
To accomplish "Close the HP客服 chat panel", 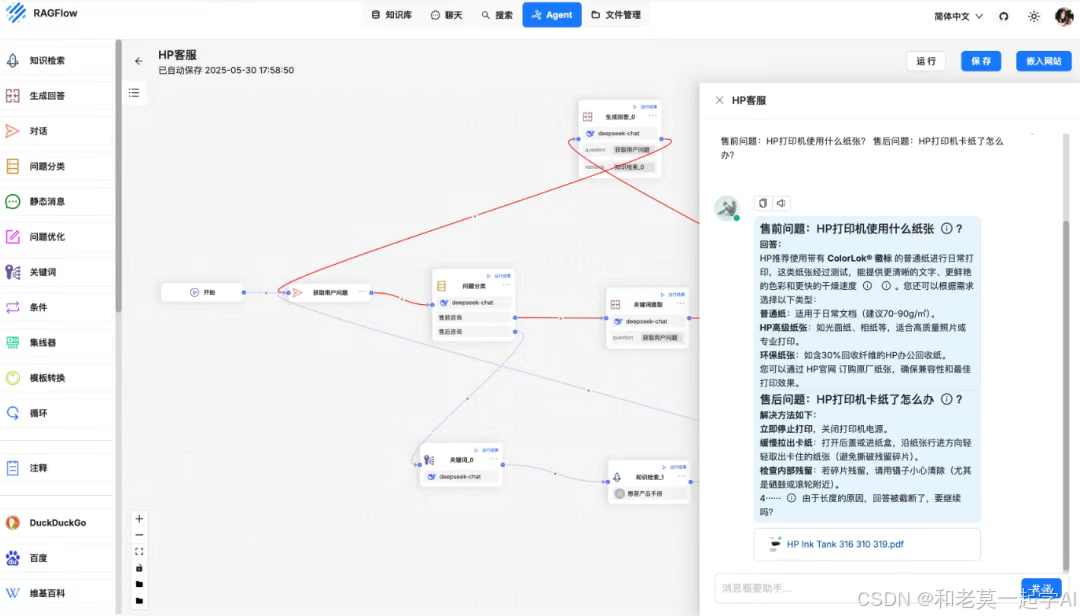I will pos(719,101).
